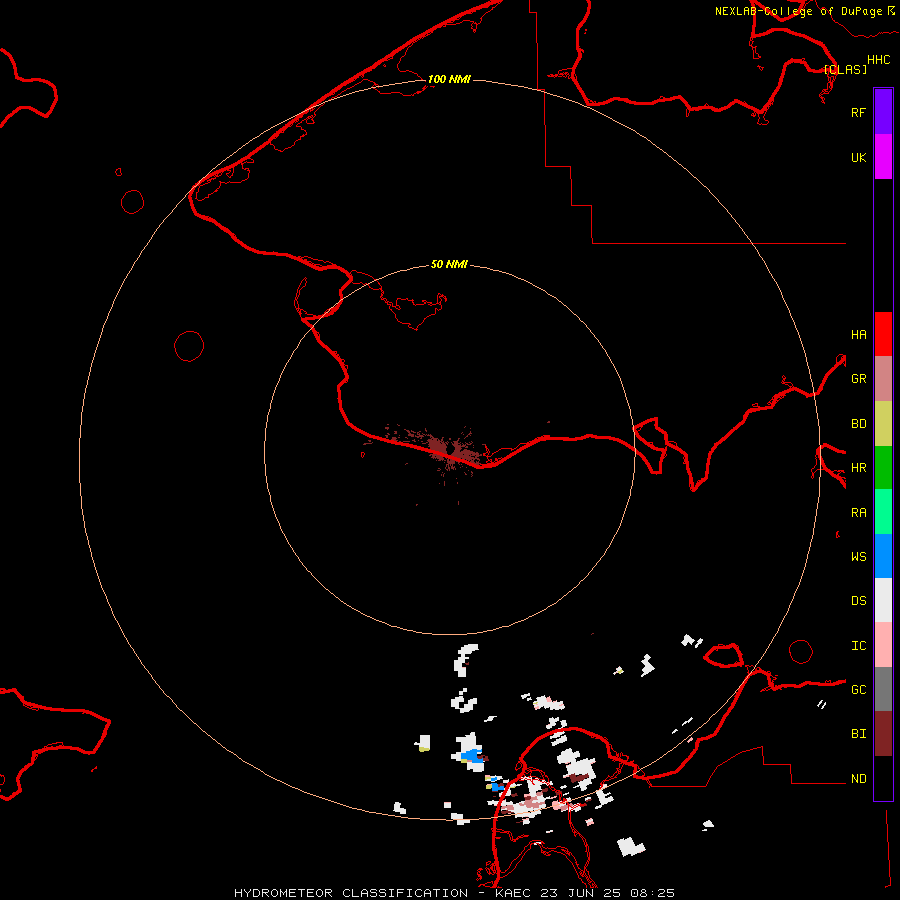Click the 08:25 timestamp
This screenshot has height=900, width=900.
click(653, 893)
